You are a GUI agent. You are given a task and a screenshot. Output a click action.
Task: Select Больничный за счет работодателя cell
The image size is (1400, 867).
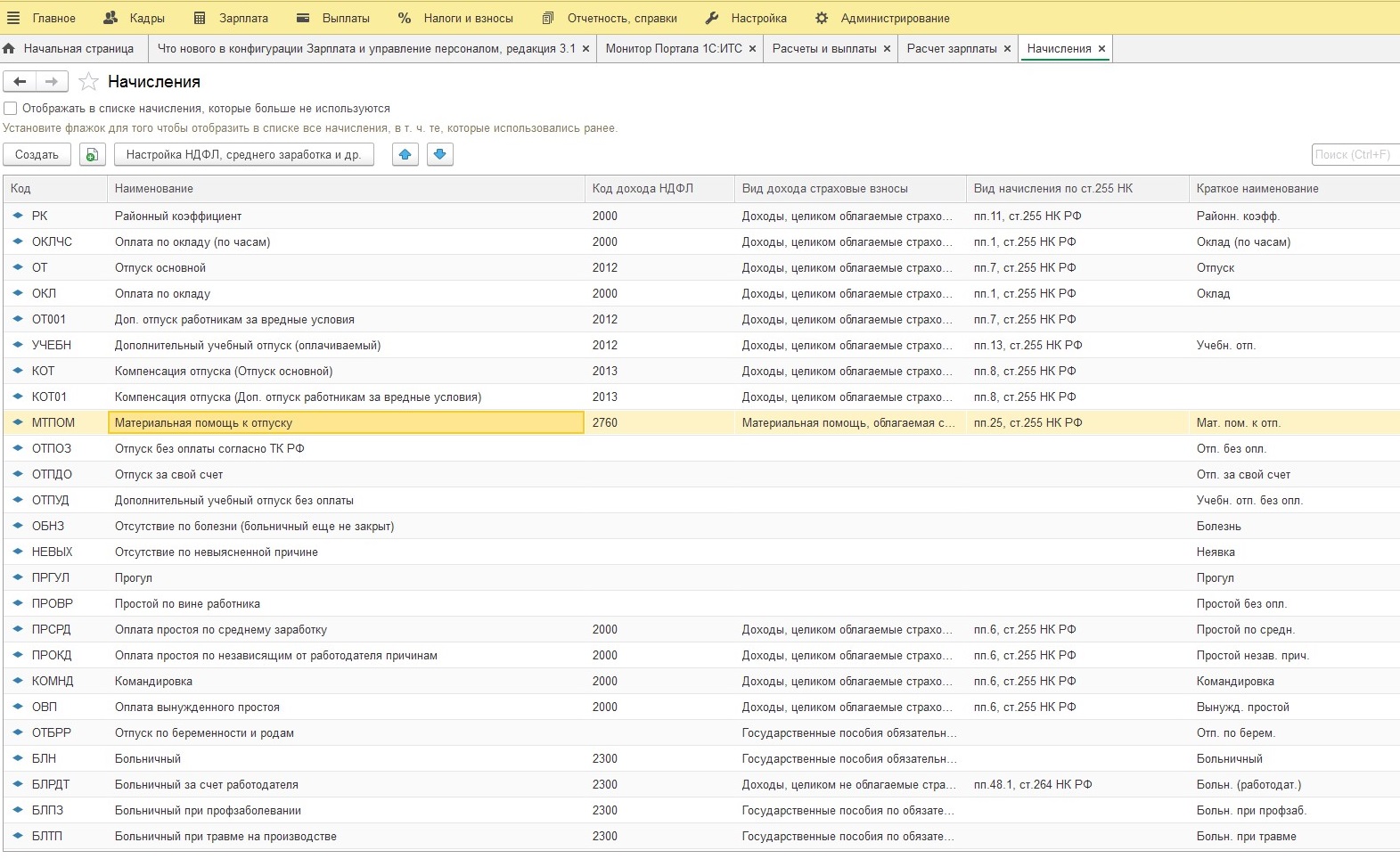point(346,784)
